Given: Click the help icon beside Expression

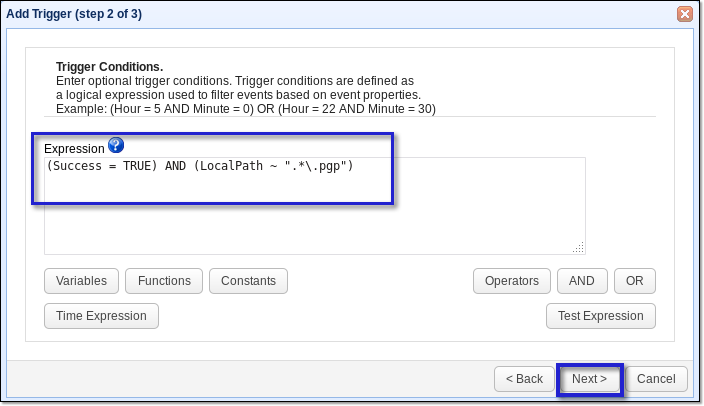Looking at the screenshot, I should [x=115, y=146].
